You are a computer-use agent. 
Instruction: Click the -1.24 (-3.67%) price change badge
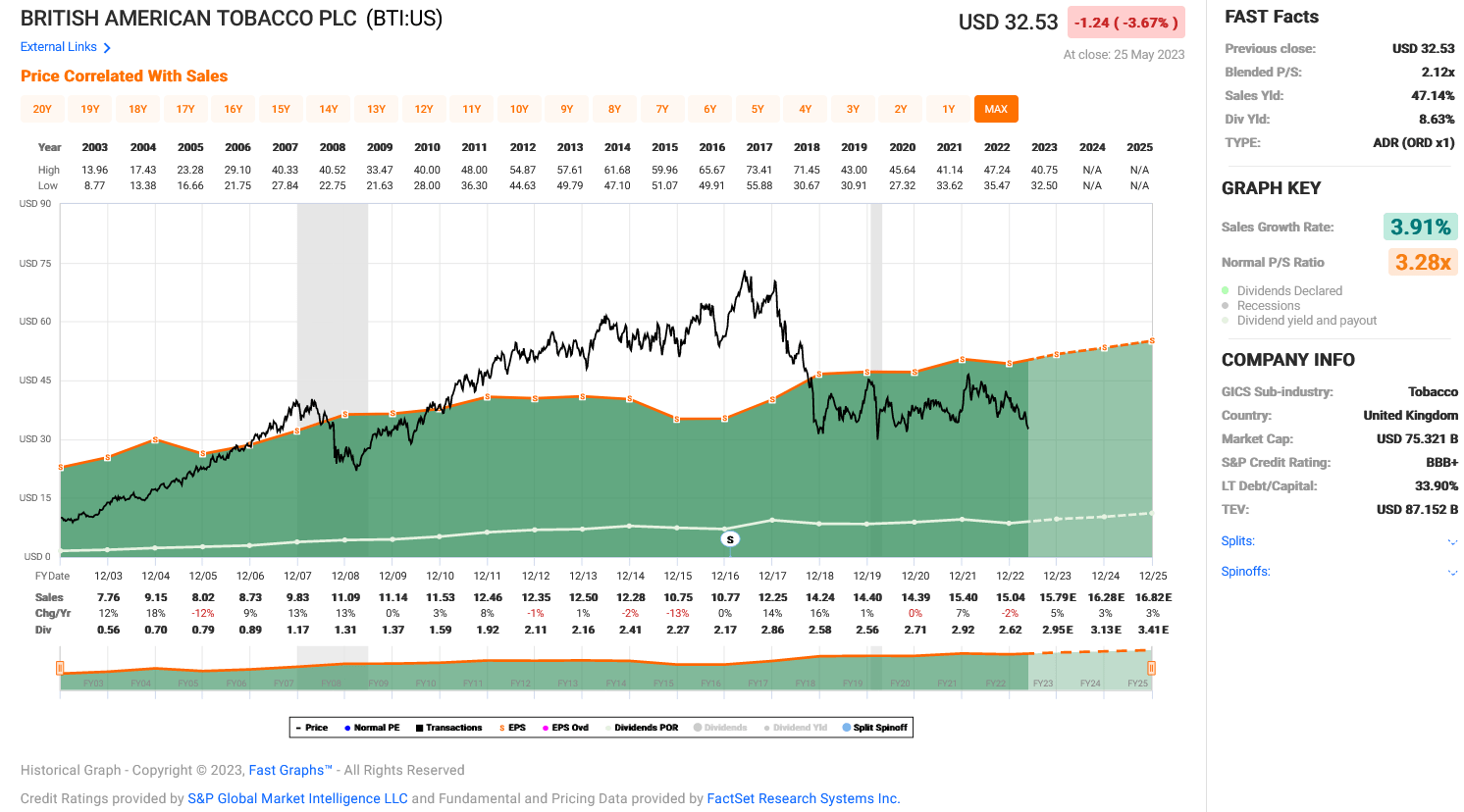(1126, 23)
